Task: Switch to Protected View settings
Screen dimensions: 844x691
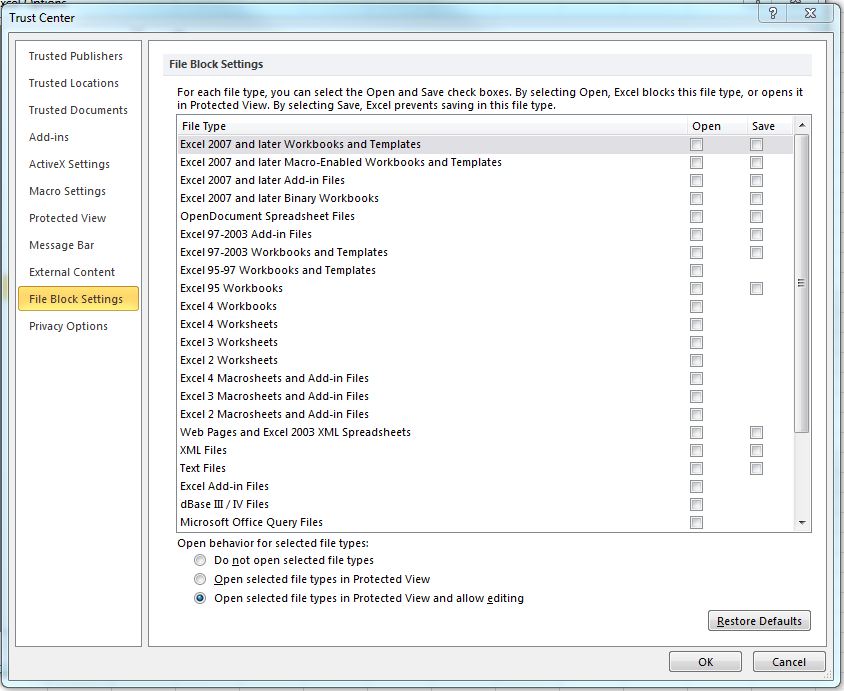Action: (x=67, y=218)
